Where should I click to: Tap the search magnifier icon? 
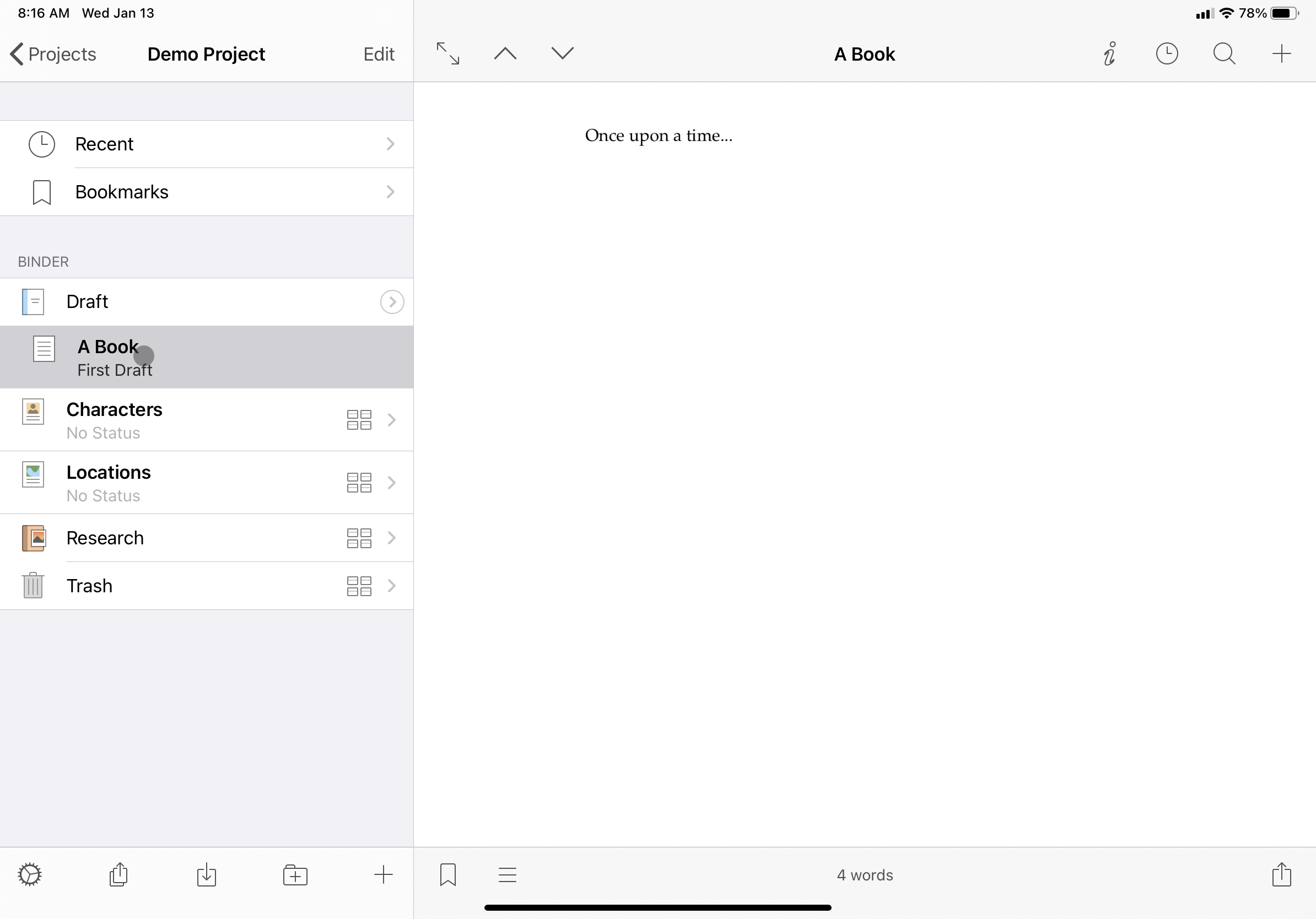tap(1224, 54)
